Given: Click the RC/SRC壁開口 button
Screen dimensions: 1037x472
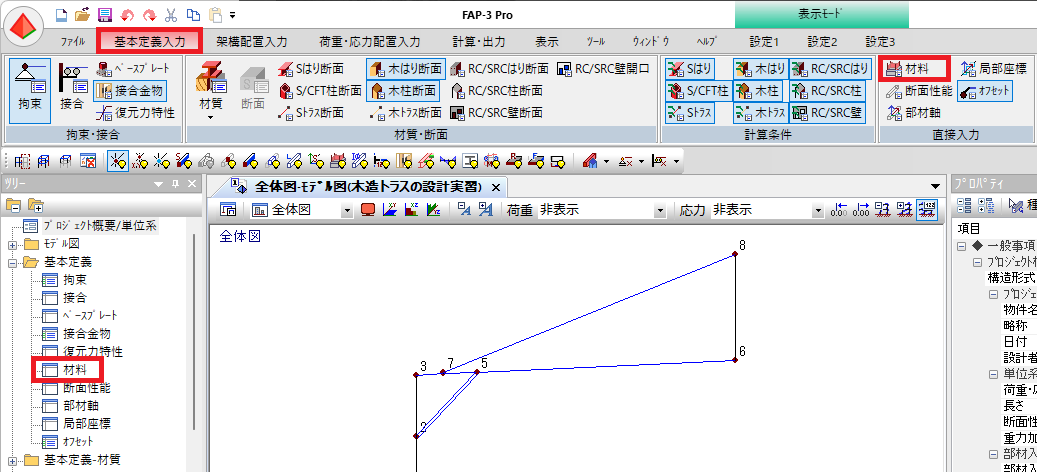Looking at the screenshot, I should click(x=603, y=68).
